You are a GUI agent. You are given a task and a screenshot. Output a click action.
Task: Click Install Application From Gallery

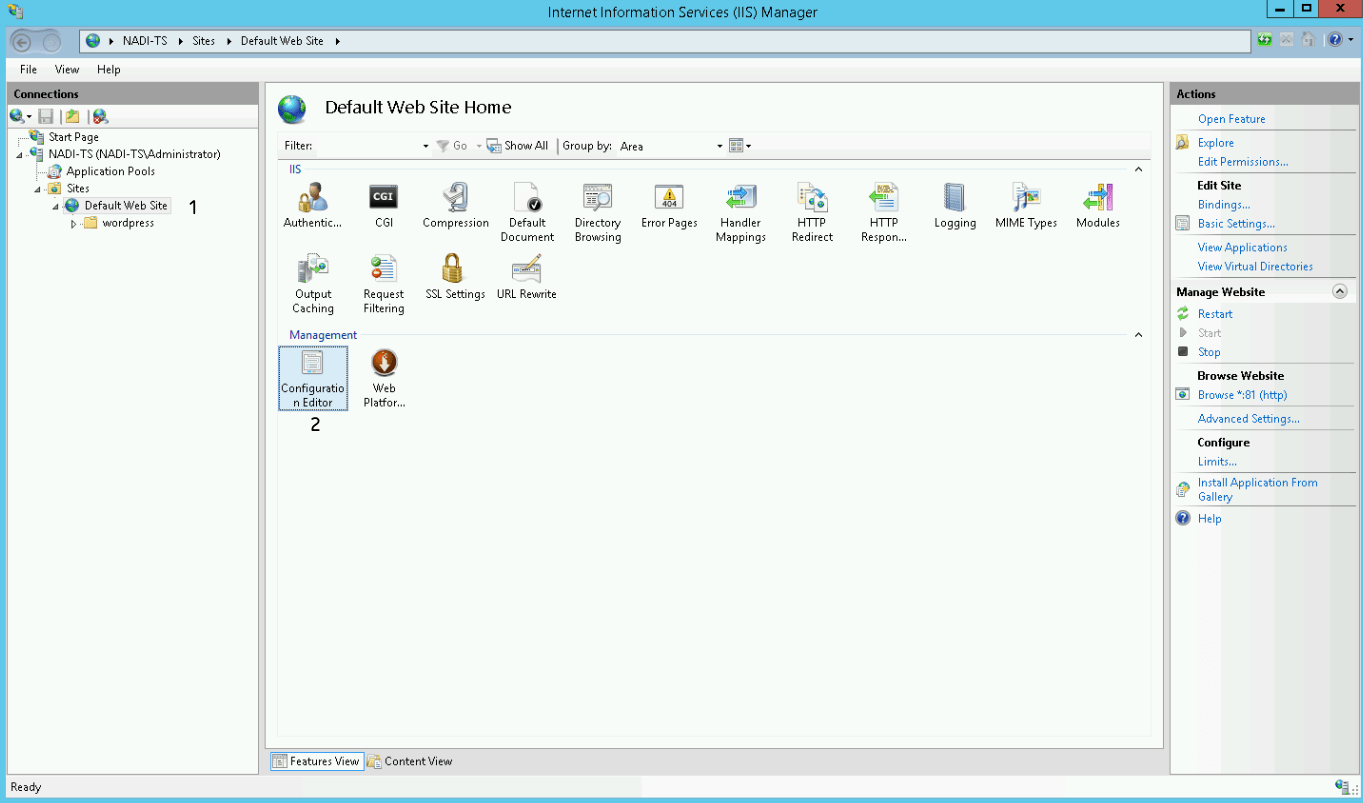(x=1258, y=490)
